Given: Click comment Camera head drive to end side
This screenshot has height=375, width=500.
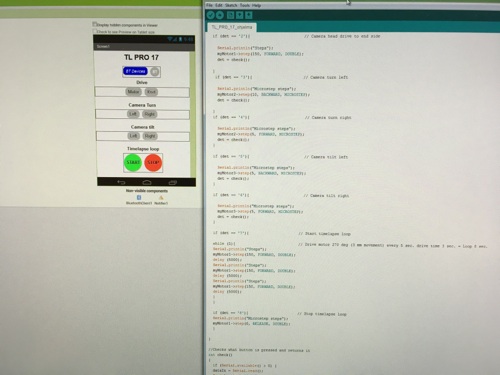Looking at the screenshot, I should tap(342, 36).
